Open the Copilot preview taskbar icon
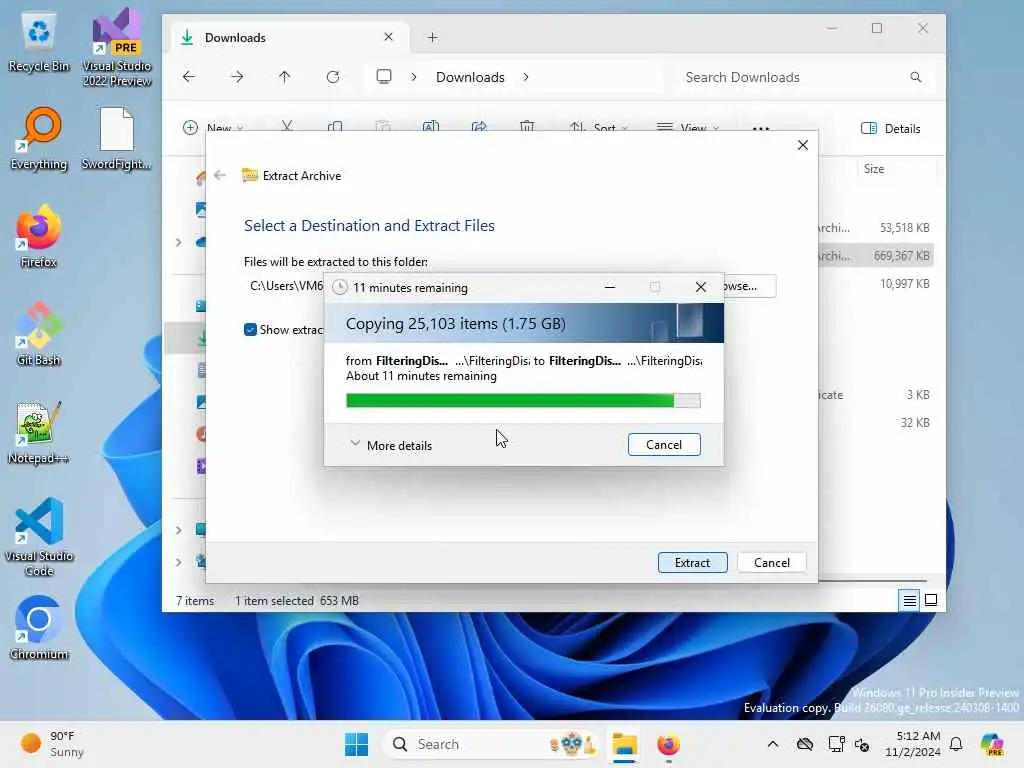The image size is (1024, 768). pyautogui.click(x=993, y=744)
